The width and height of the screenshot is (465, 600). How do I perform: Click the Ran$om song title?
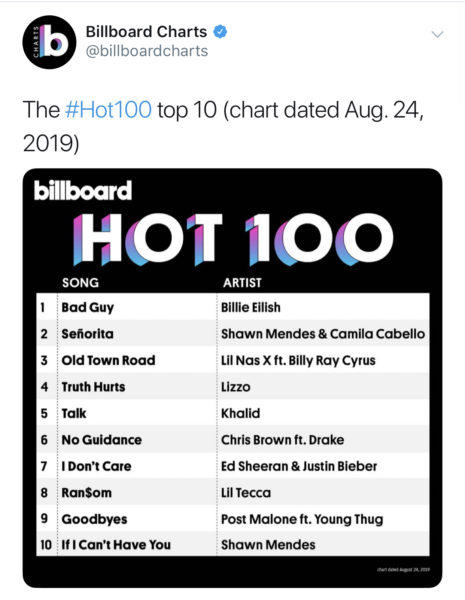point(86,492)
